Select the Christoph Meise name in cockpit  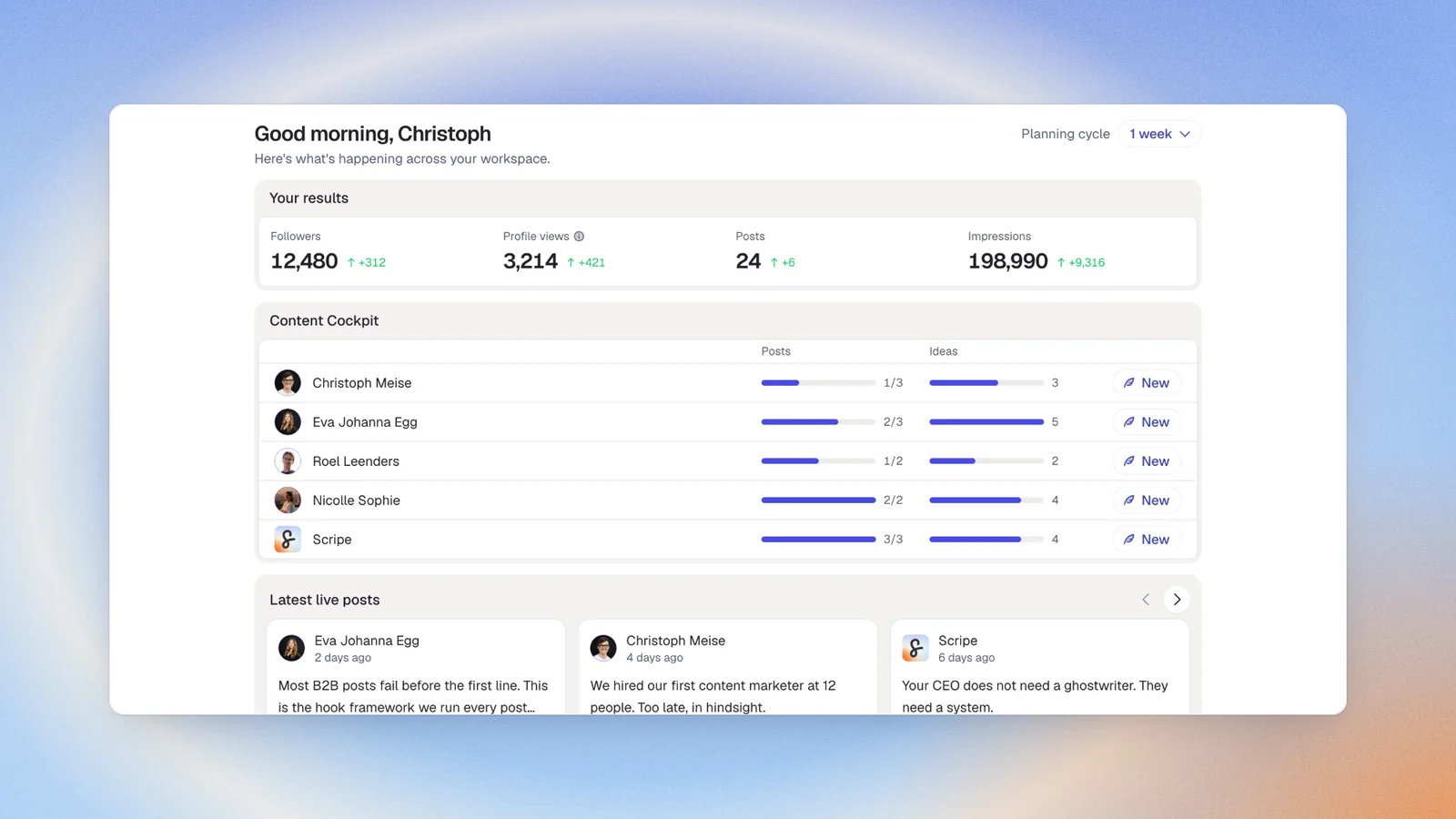[362, 383]
